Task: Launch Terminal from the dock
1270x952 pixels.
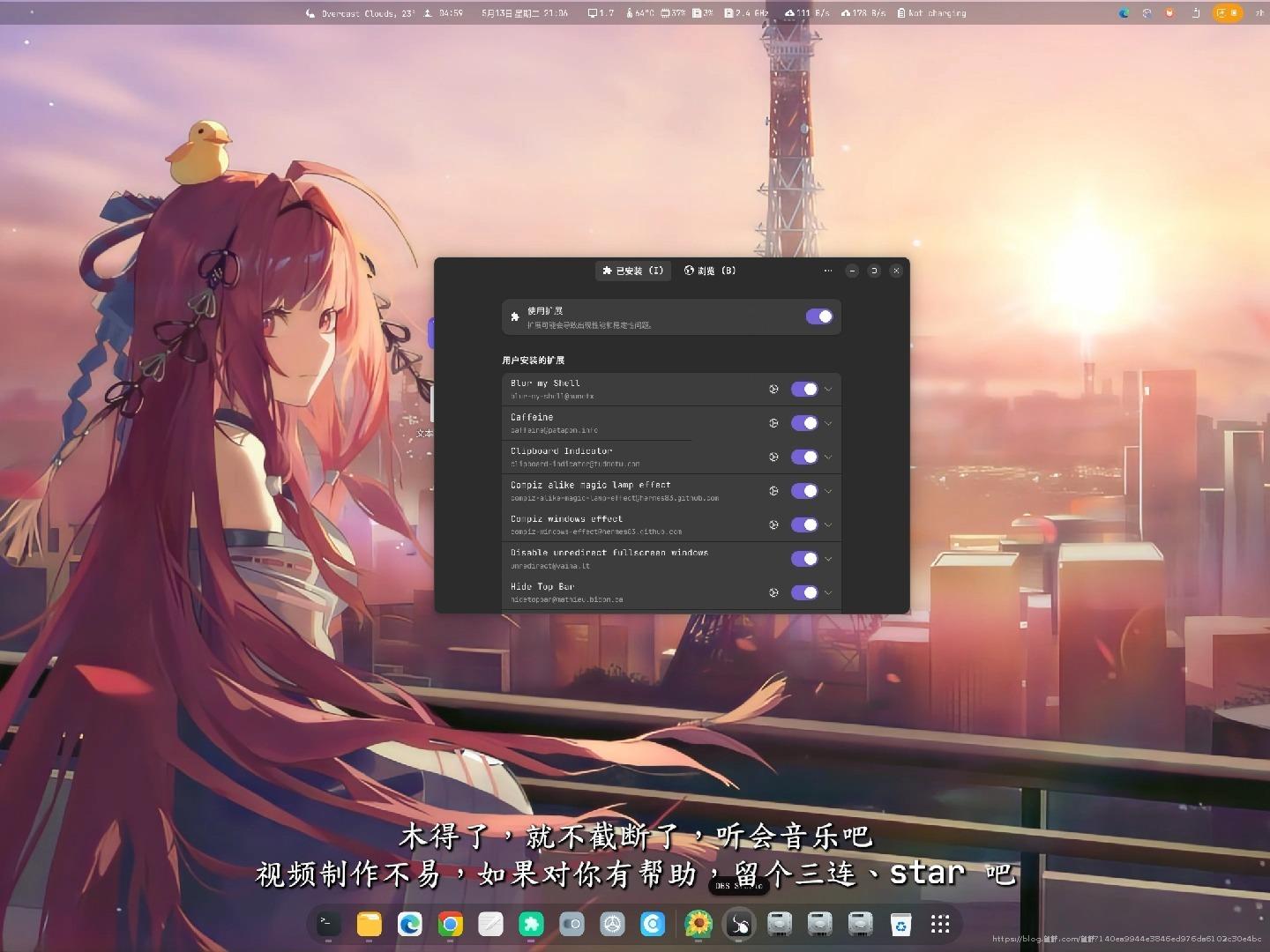Action: point(328,924)
